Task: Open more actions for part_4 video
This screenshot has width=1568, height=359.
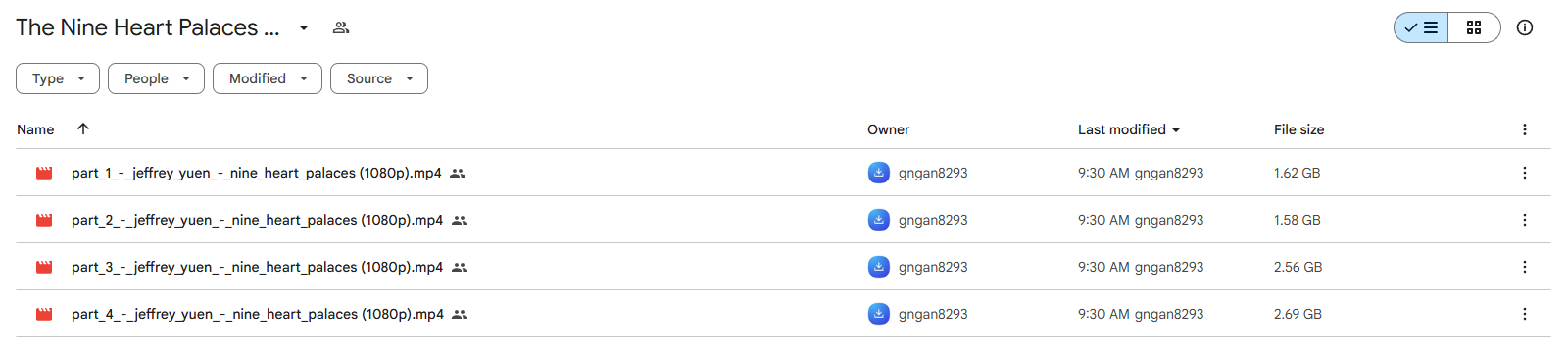Action: 1524,314
